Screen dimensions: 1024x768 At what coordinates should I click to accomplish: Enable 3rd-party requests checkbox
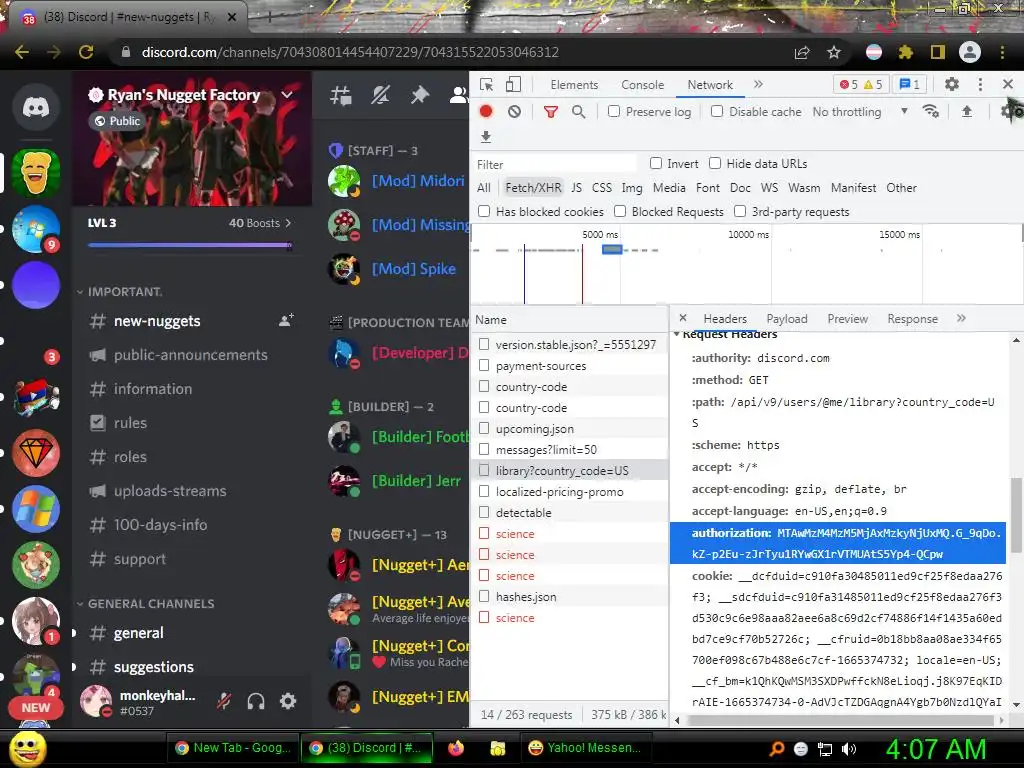(x=740, y=211)
